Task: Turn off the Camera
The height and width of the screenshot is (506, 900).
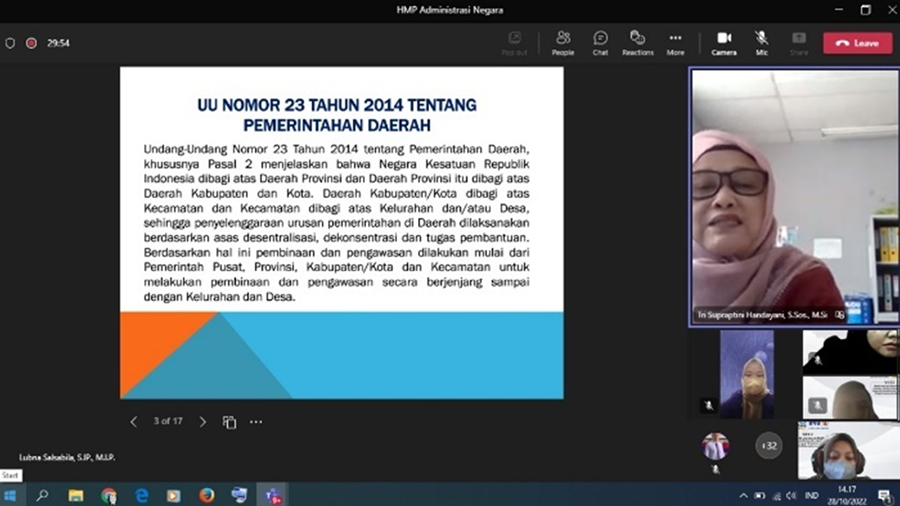Action: [724, 42]
